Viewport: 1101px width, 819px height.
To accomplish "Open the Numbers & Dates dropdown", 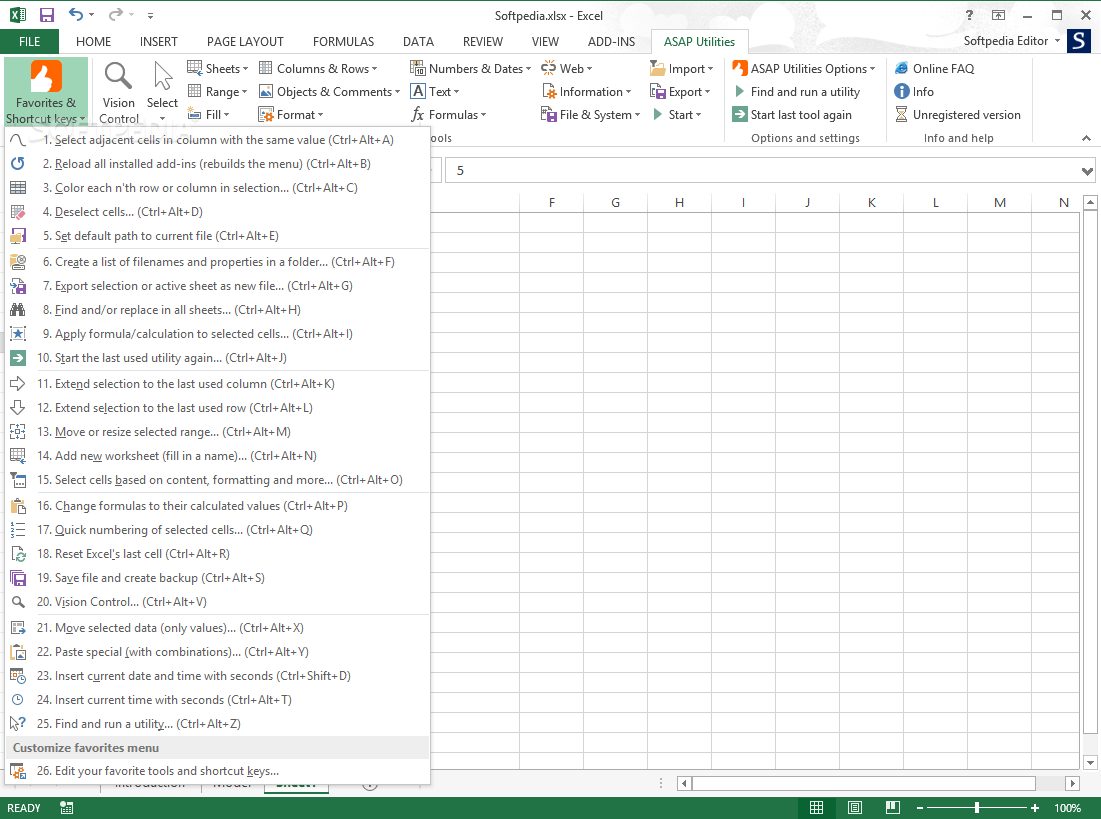I will 470,68.
